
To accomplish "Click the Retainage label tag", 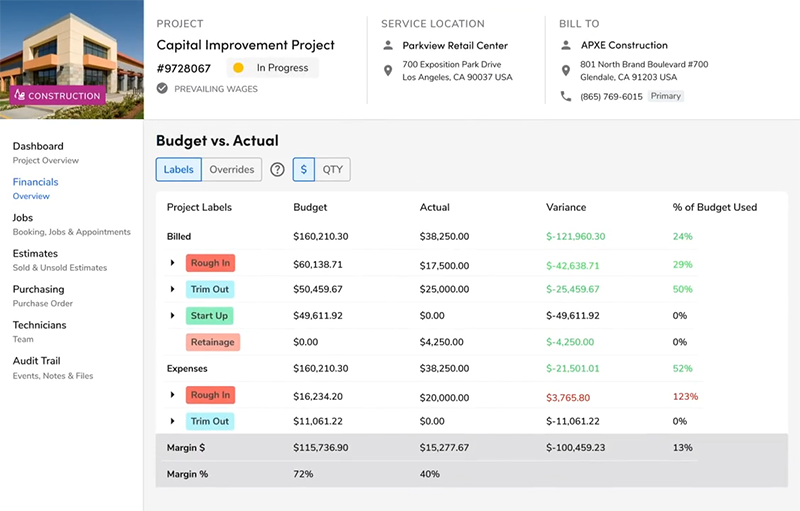I will pyautogui.click(x=212, y=342).
